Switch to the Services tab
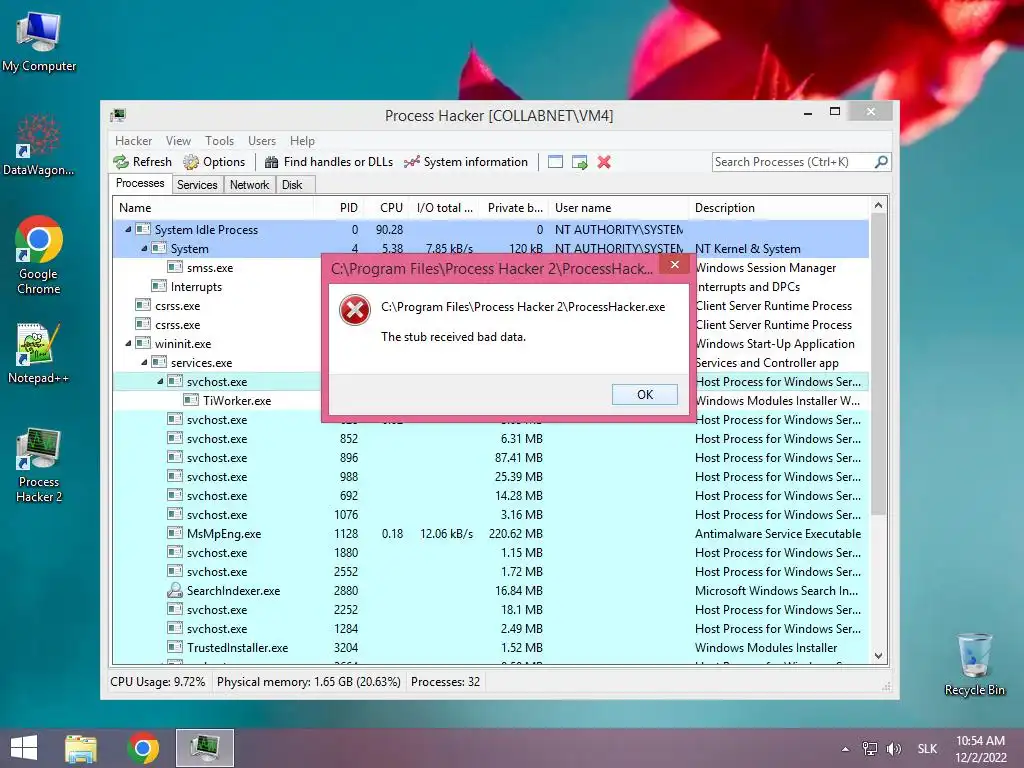 click(x=197, y=185)
